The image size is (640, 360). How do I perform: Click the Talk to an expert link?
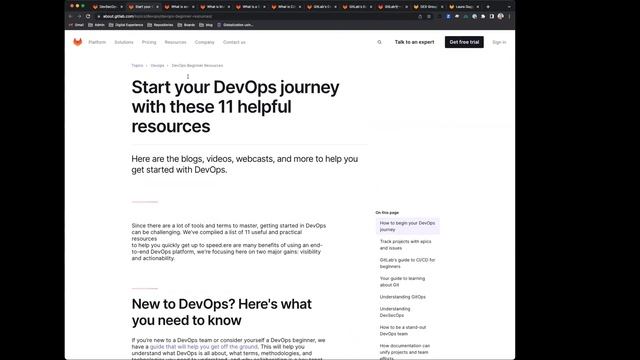pos(414,42)
